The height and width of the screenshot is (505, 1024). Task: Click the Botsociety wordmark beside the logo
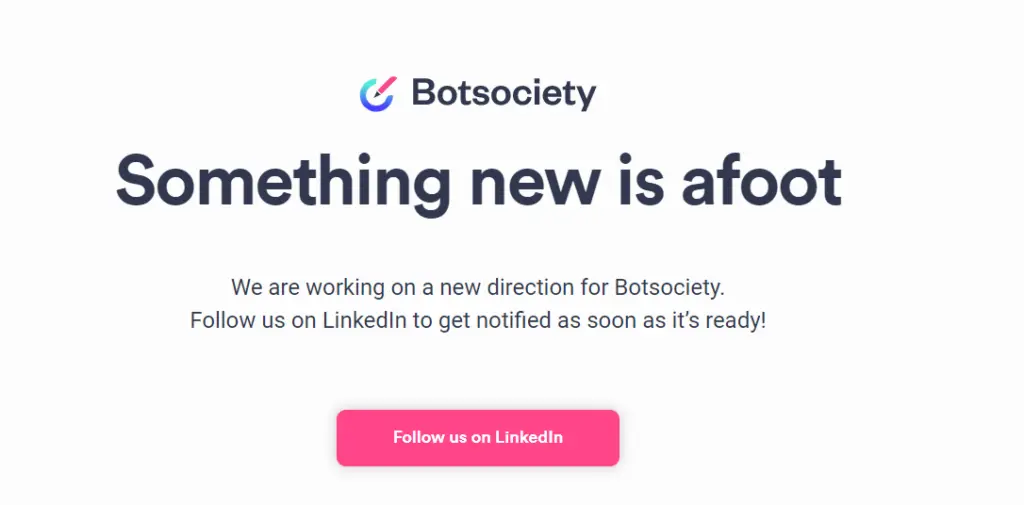[503, 94]
